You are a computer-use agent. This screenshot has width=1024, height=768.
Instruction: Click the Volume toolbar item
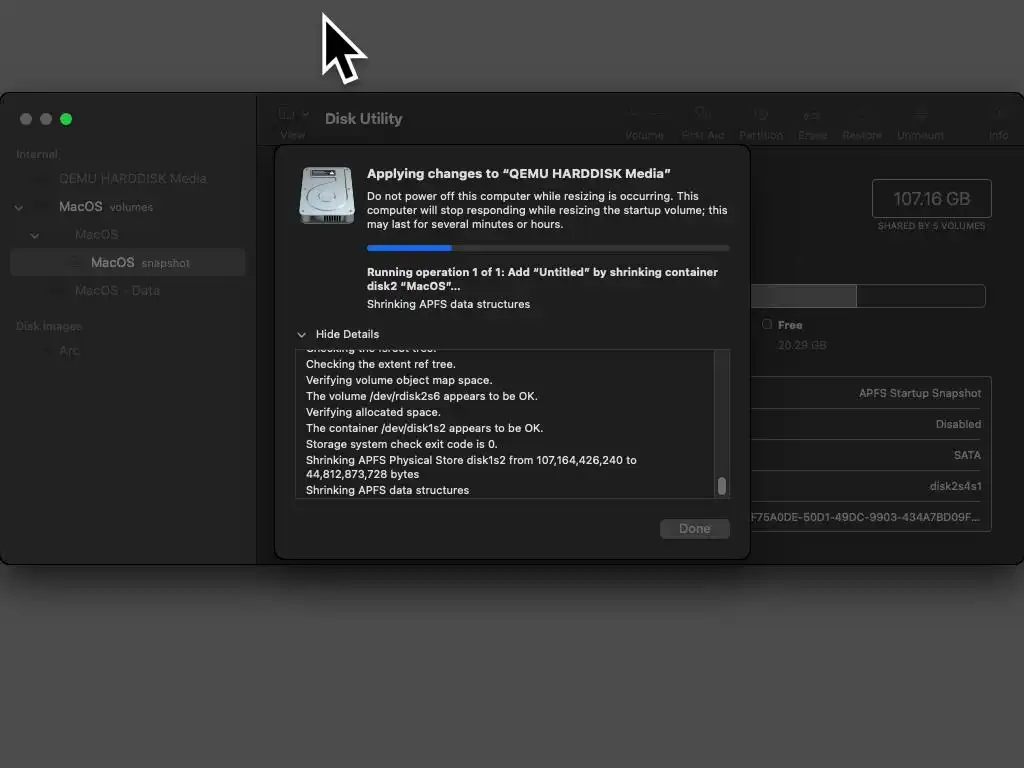click(x=645, y=122)
